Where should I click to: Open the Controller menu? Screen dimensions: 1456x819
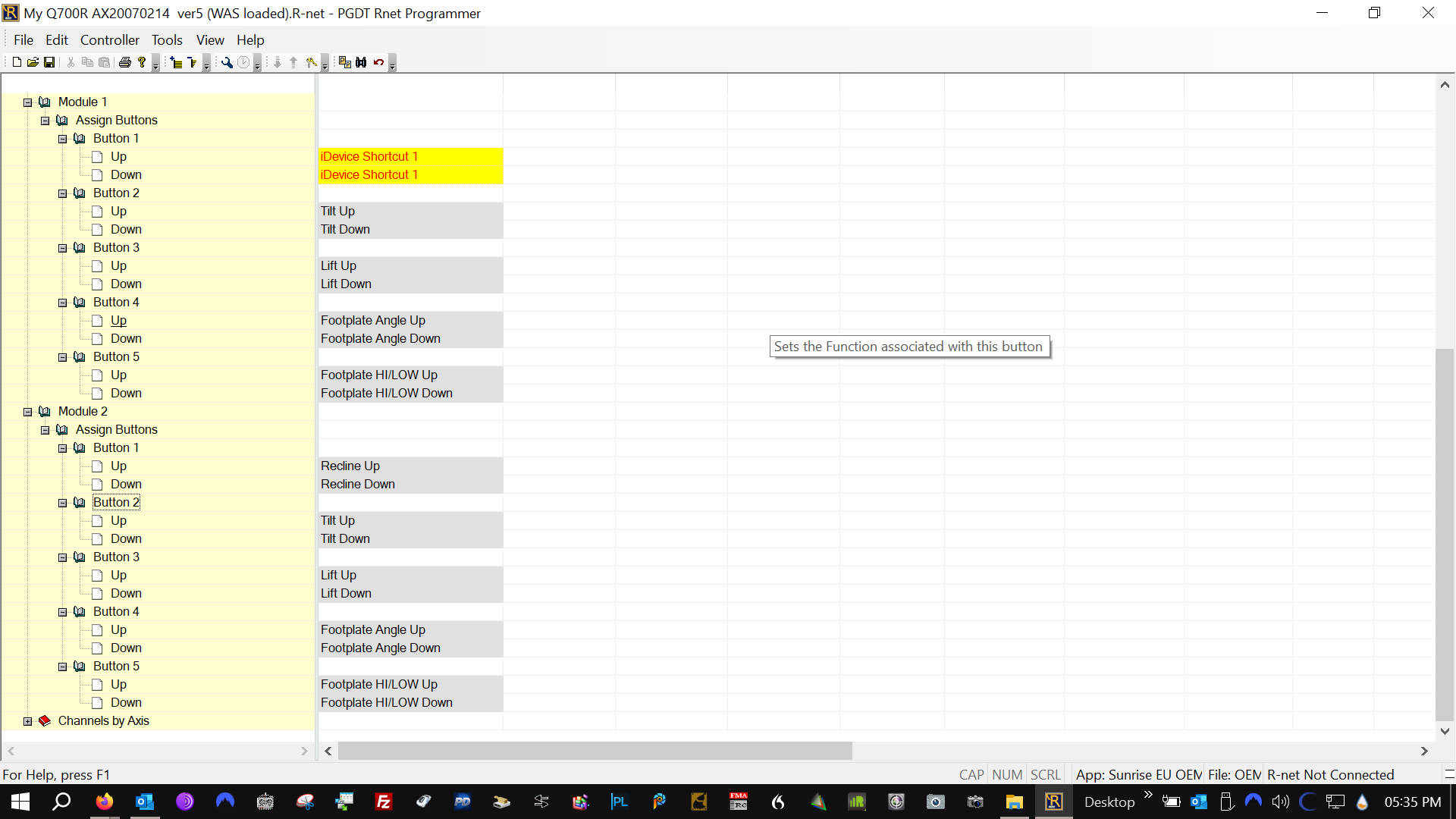point(109,40)
